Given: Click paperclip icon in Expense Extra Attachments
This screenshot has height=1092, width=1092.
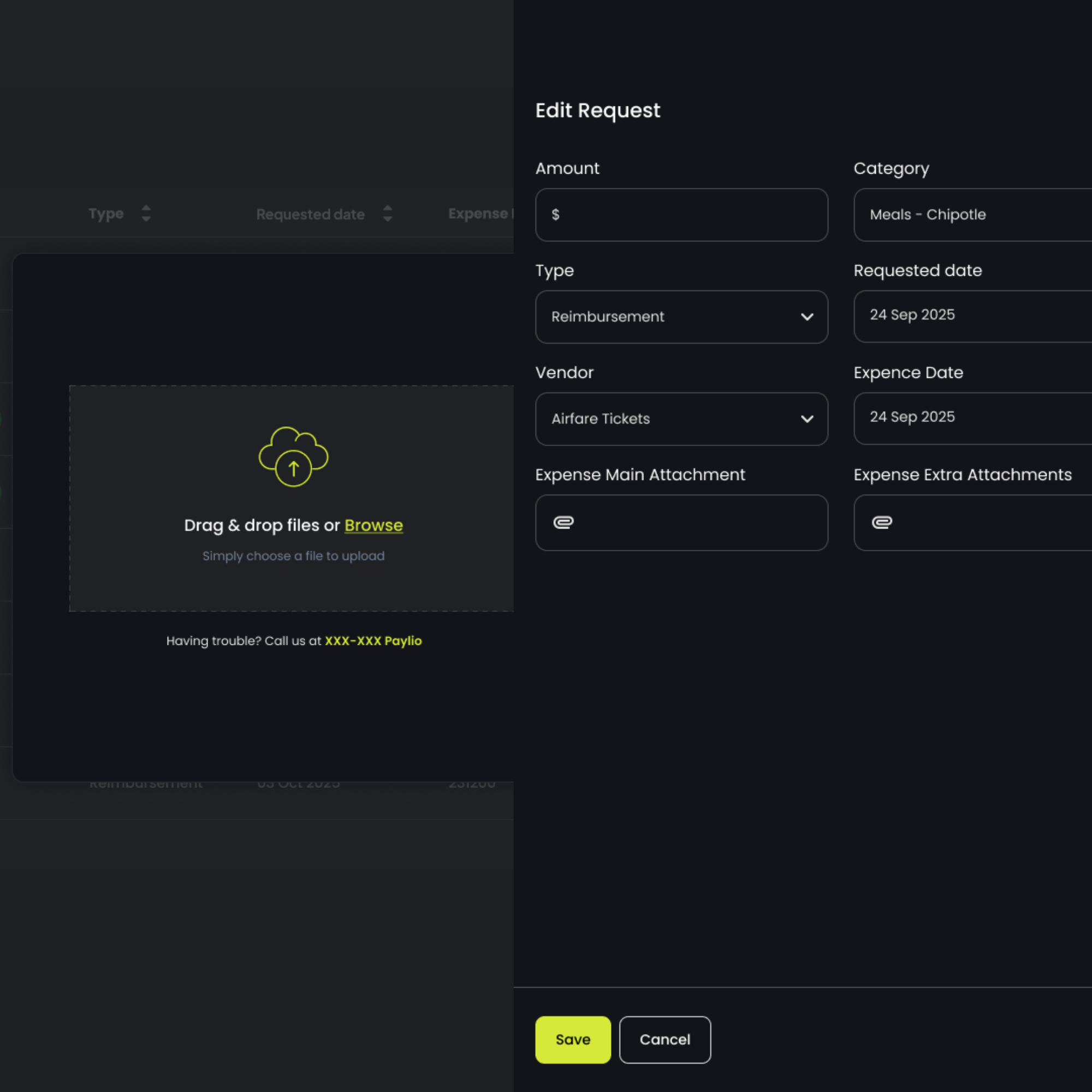Looking at the screenshot, I should [882, 523].
